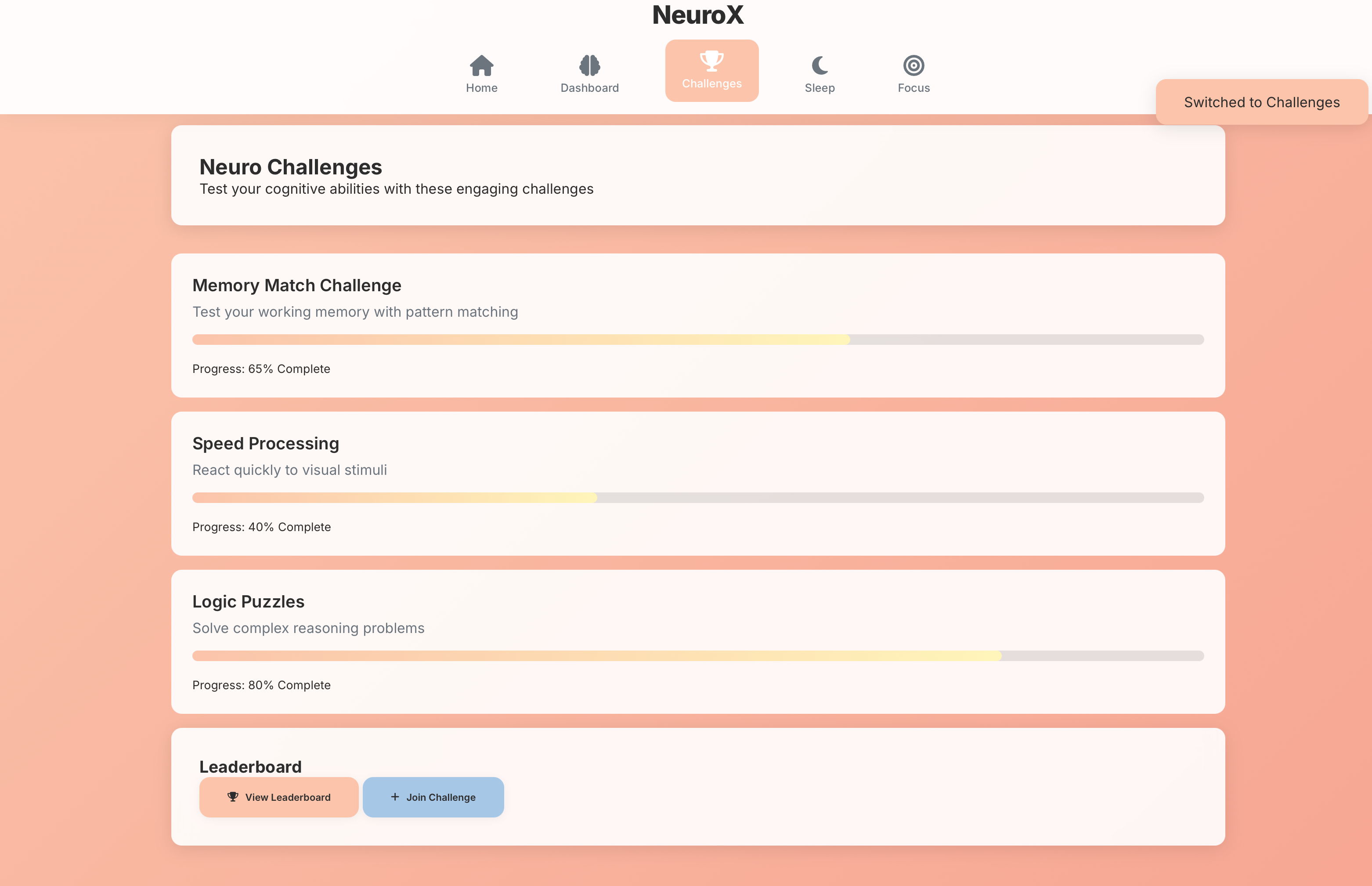The width and height of the screenshot is (1372, 886).
Task: Select the Home tab label
Action: click(x=481, y=88)
